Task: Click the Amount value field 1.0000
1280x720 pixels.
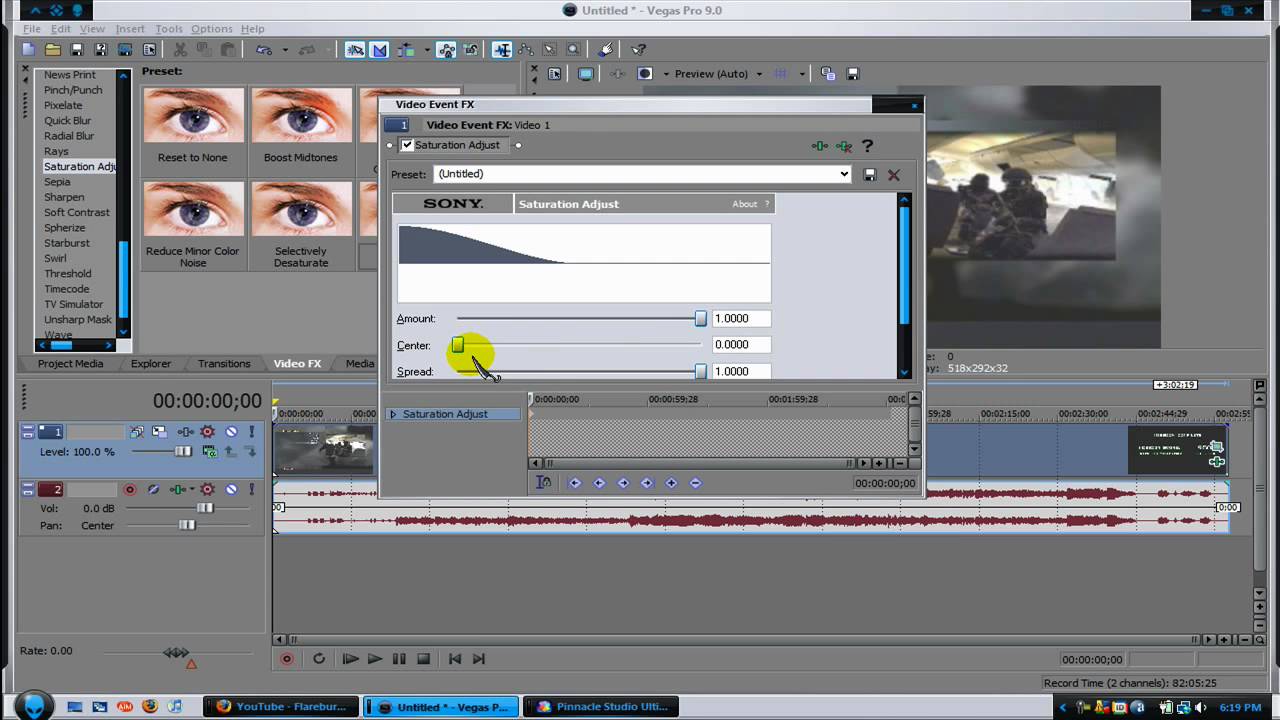Action: [x=741, y=318]
